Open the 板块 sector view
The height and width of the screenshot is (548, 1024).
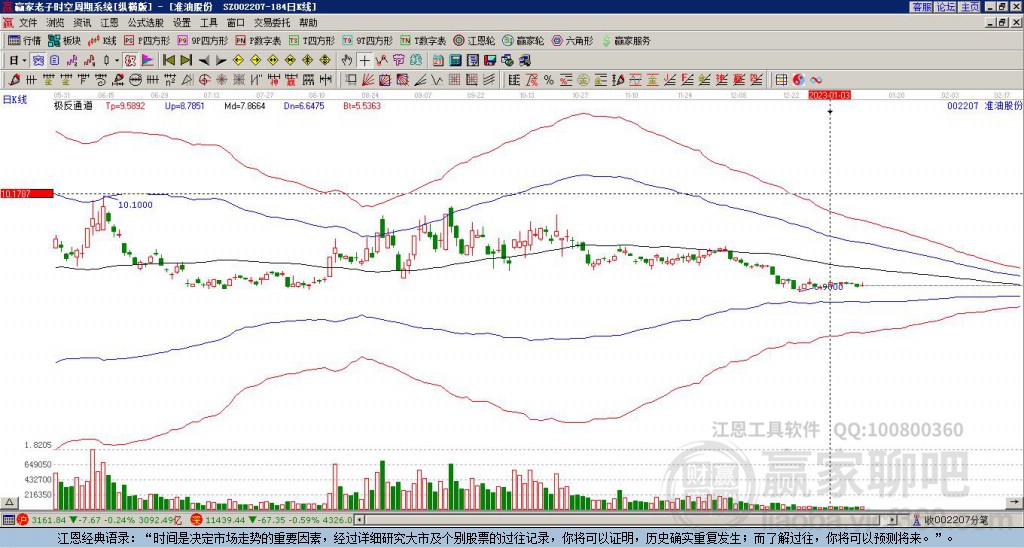[x=65, y=41]
